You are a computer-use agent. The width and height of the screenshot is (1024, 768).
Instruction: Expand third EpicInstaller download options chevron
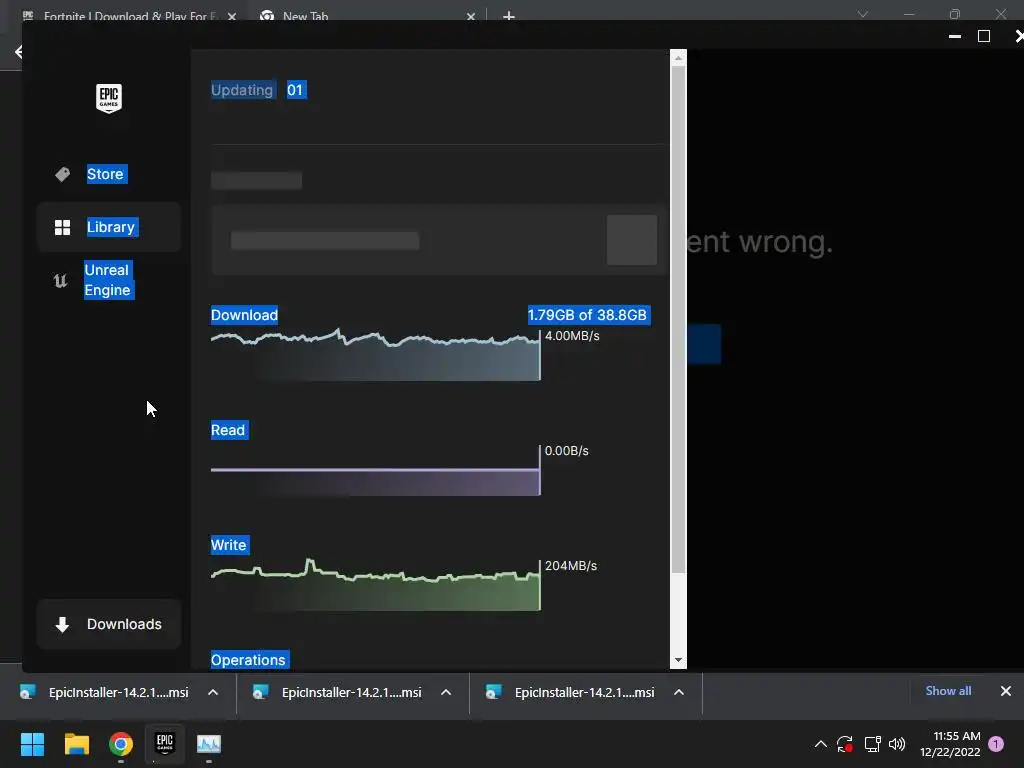(679, 692)
